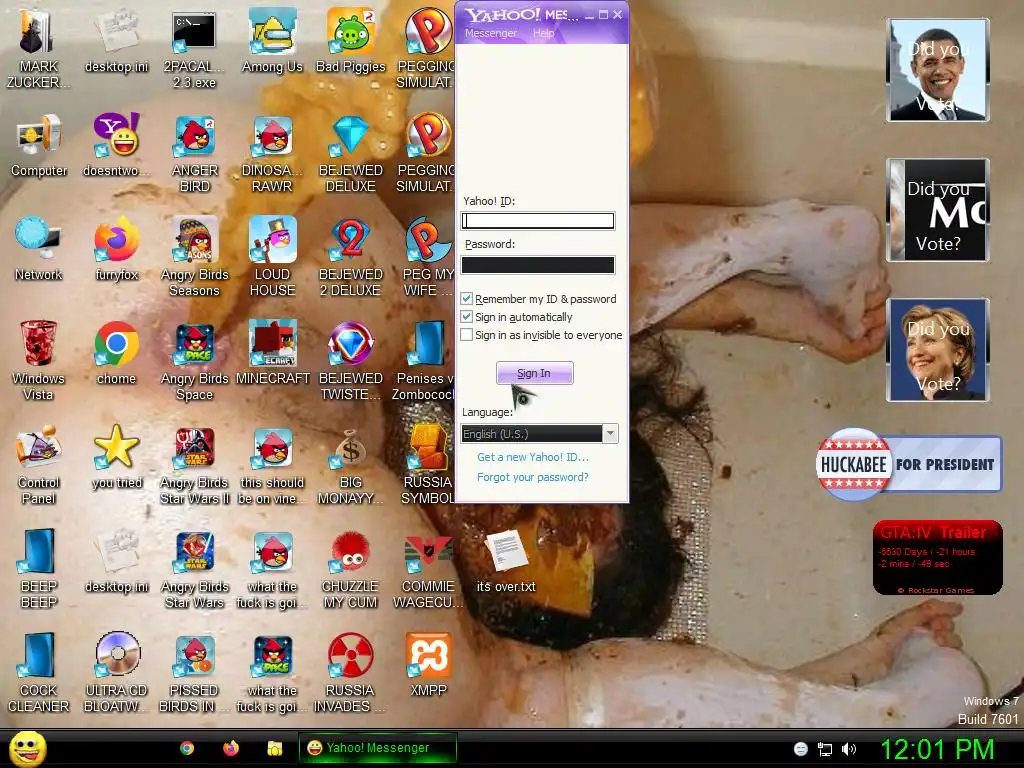
Task: Click the network tray icon
Action: tap(825, 749)
